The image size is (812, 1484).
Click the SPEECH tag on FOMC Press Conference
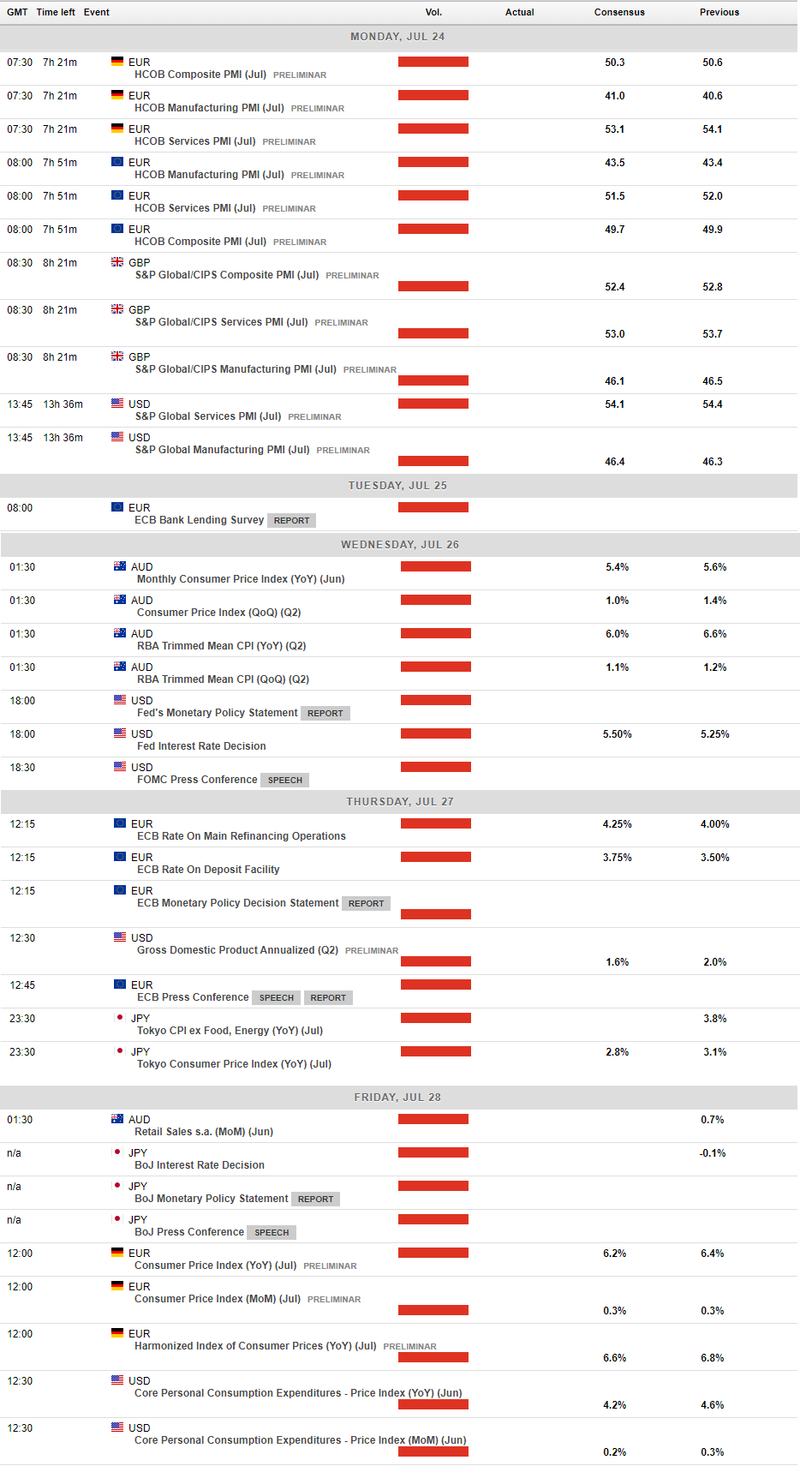click(x=285, y=781)
